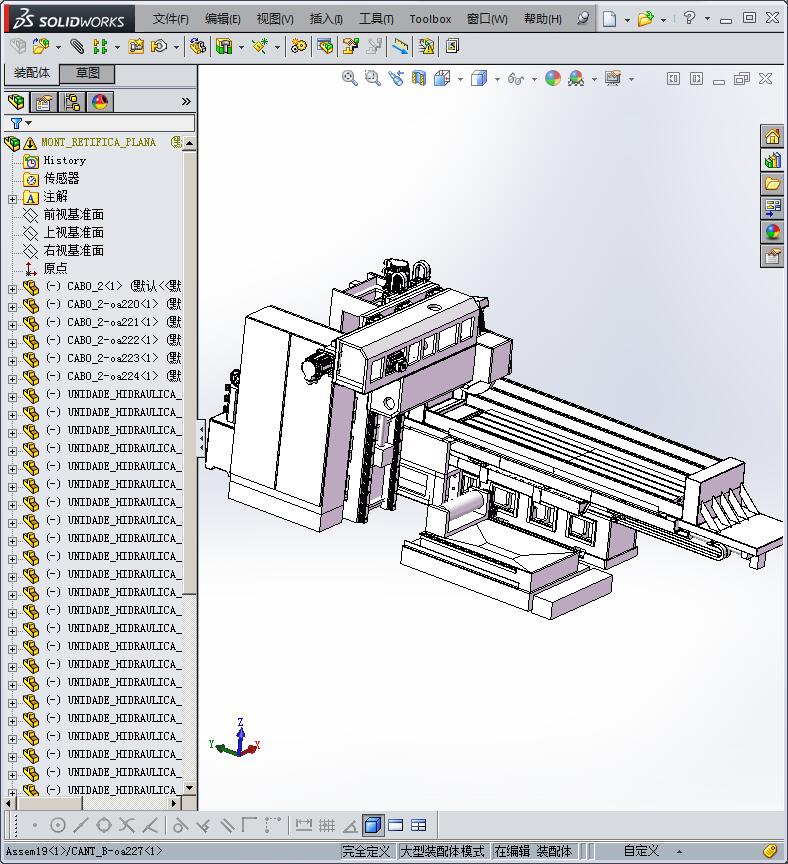Click the Display Style cube icon
Viewport: 788px width, 864px height.
[x=479, y=78]
